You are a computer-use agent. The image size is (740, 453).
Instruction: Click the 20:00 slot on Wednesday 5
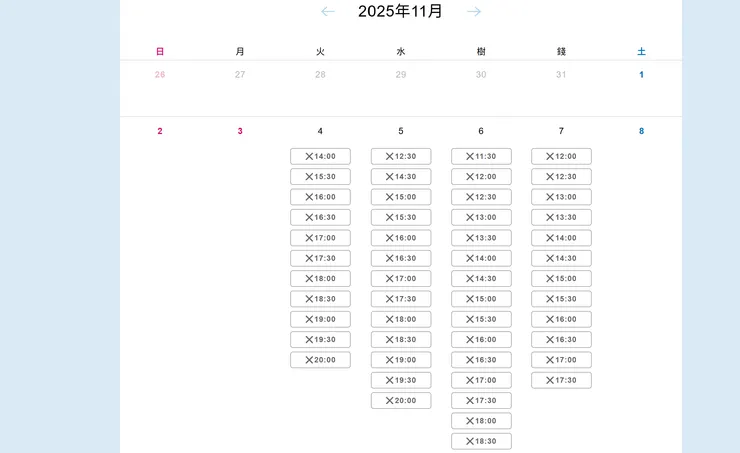401,401
